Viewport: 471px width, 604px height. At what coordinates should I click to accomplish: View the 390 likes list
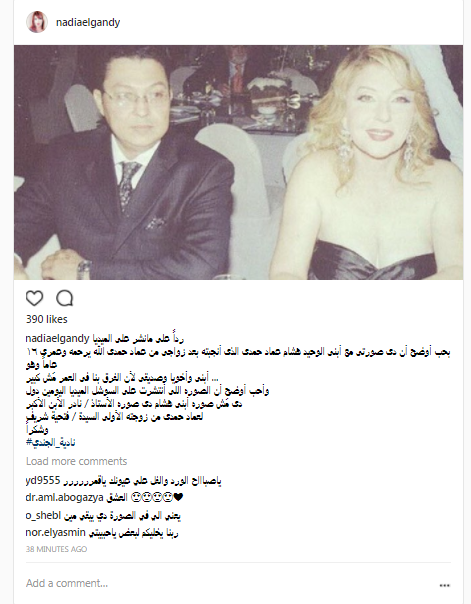[47, 319]
